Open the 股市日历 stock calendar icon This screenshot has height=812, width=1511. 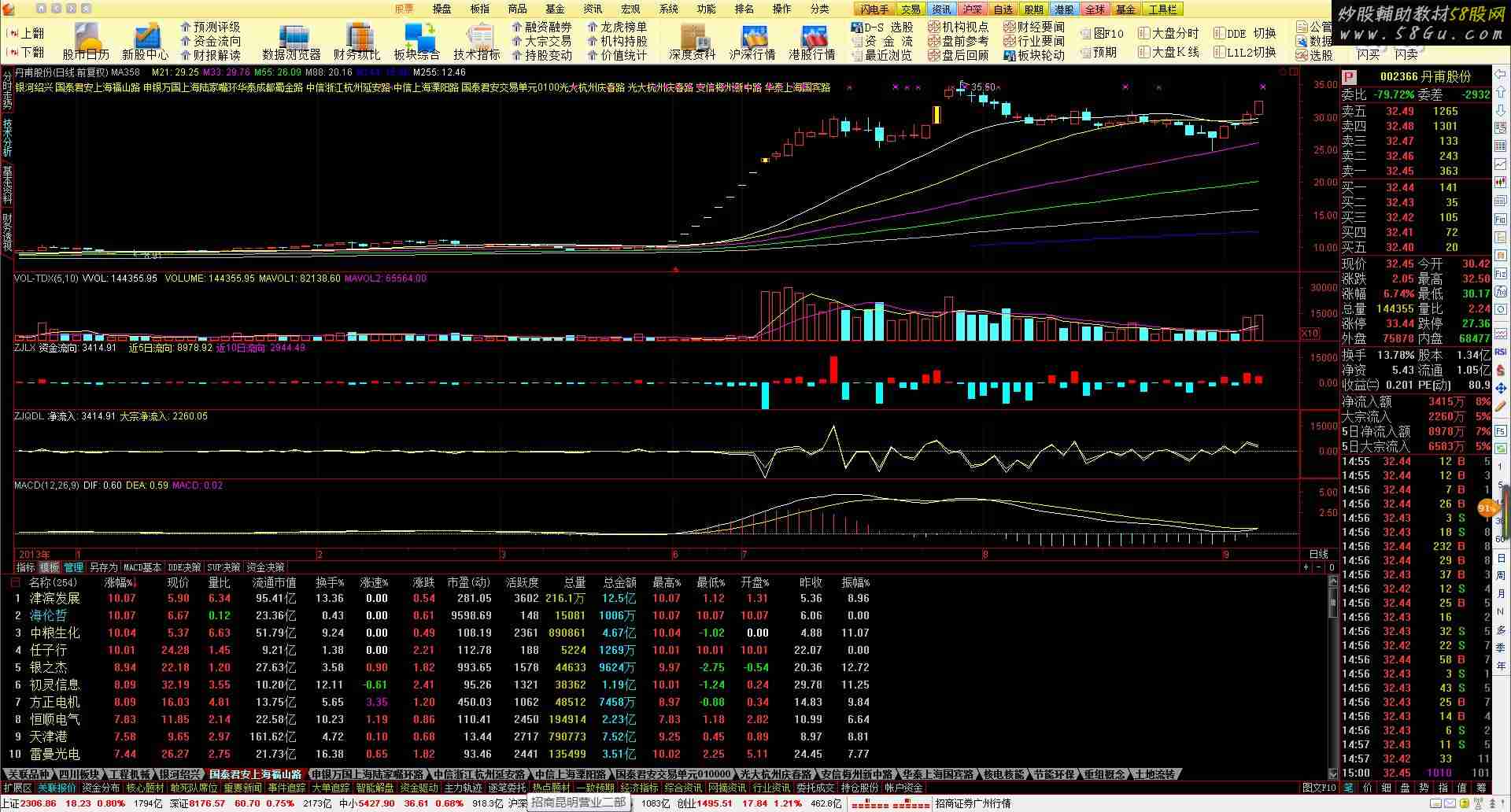click(x=86, y=41)
